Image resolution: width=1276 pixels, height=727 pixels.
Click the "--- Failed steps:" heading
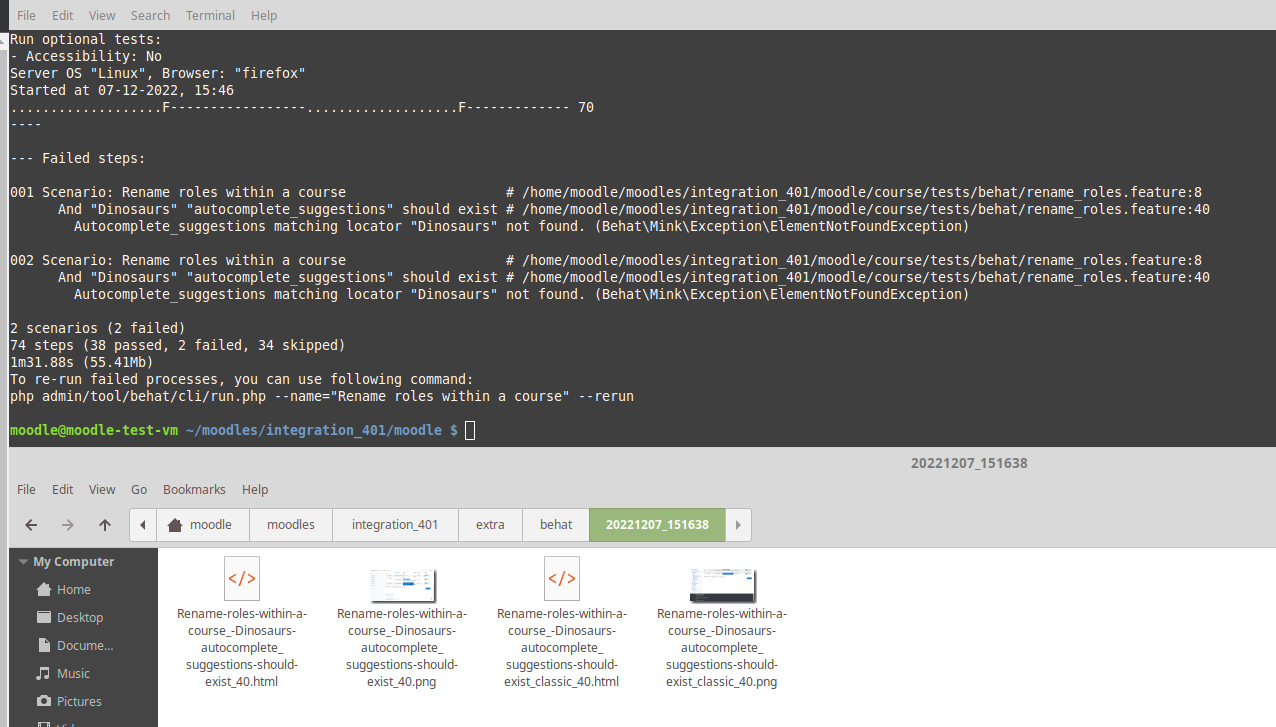click(78, 158)
